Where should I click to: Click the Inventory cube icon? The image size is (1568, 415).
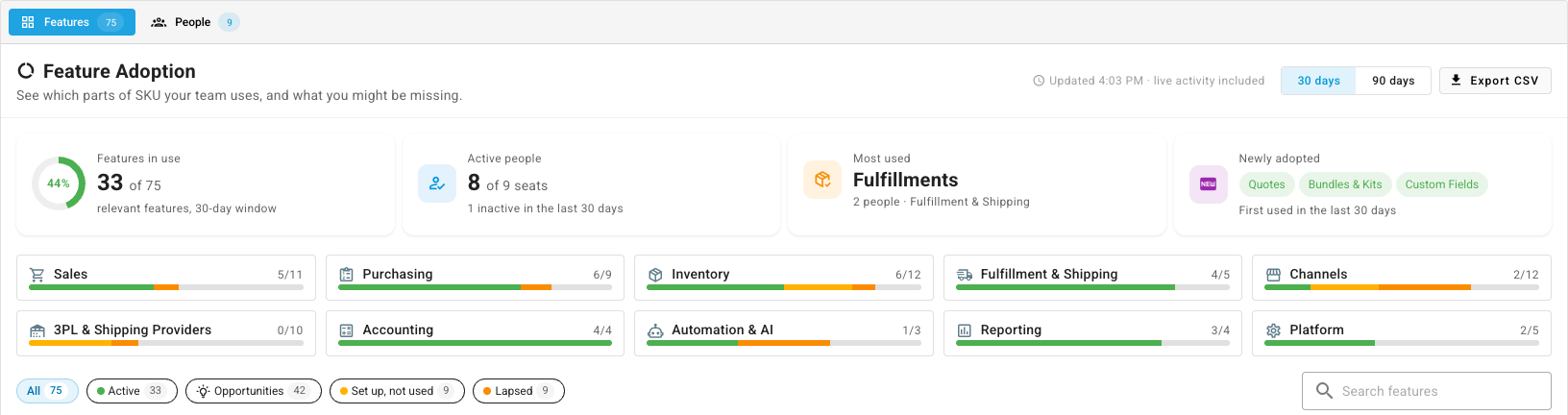pyautogui.click(x=655, y=275)
